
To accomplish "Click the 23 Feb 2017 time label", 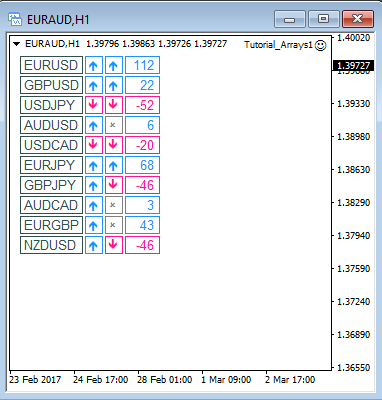I will (x=35, y=380).
